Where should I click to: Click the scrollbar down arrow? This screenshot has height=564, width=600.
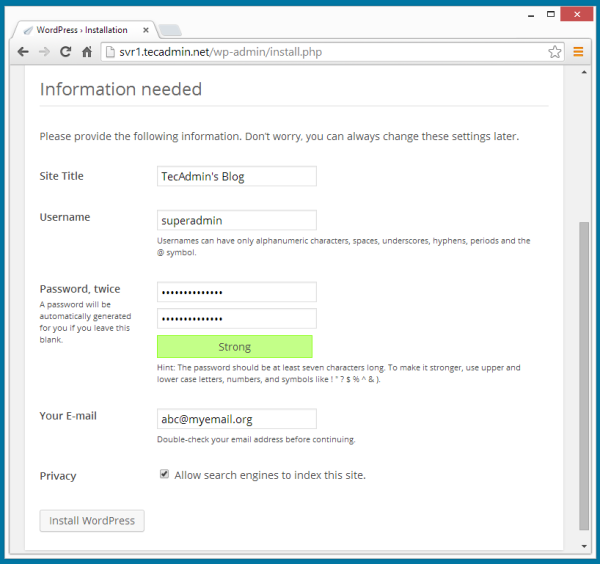[x=584, y=546]
